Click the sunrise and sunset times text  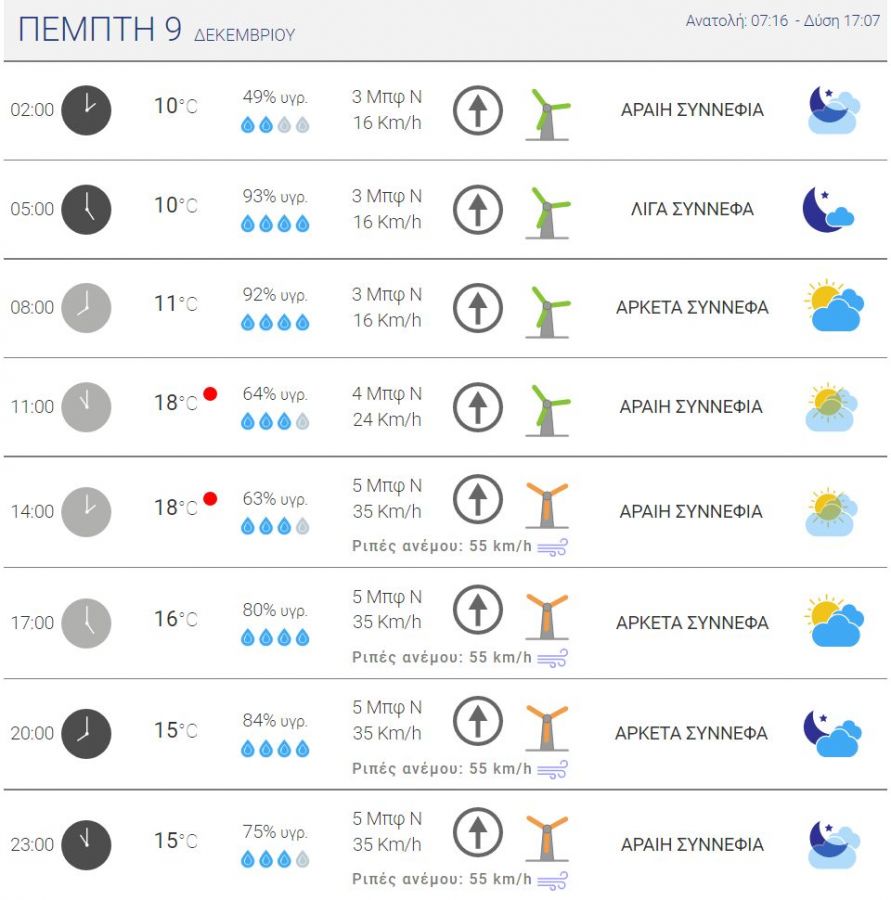pos(782,21)
